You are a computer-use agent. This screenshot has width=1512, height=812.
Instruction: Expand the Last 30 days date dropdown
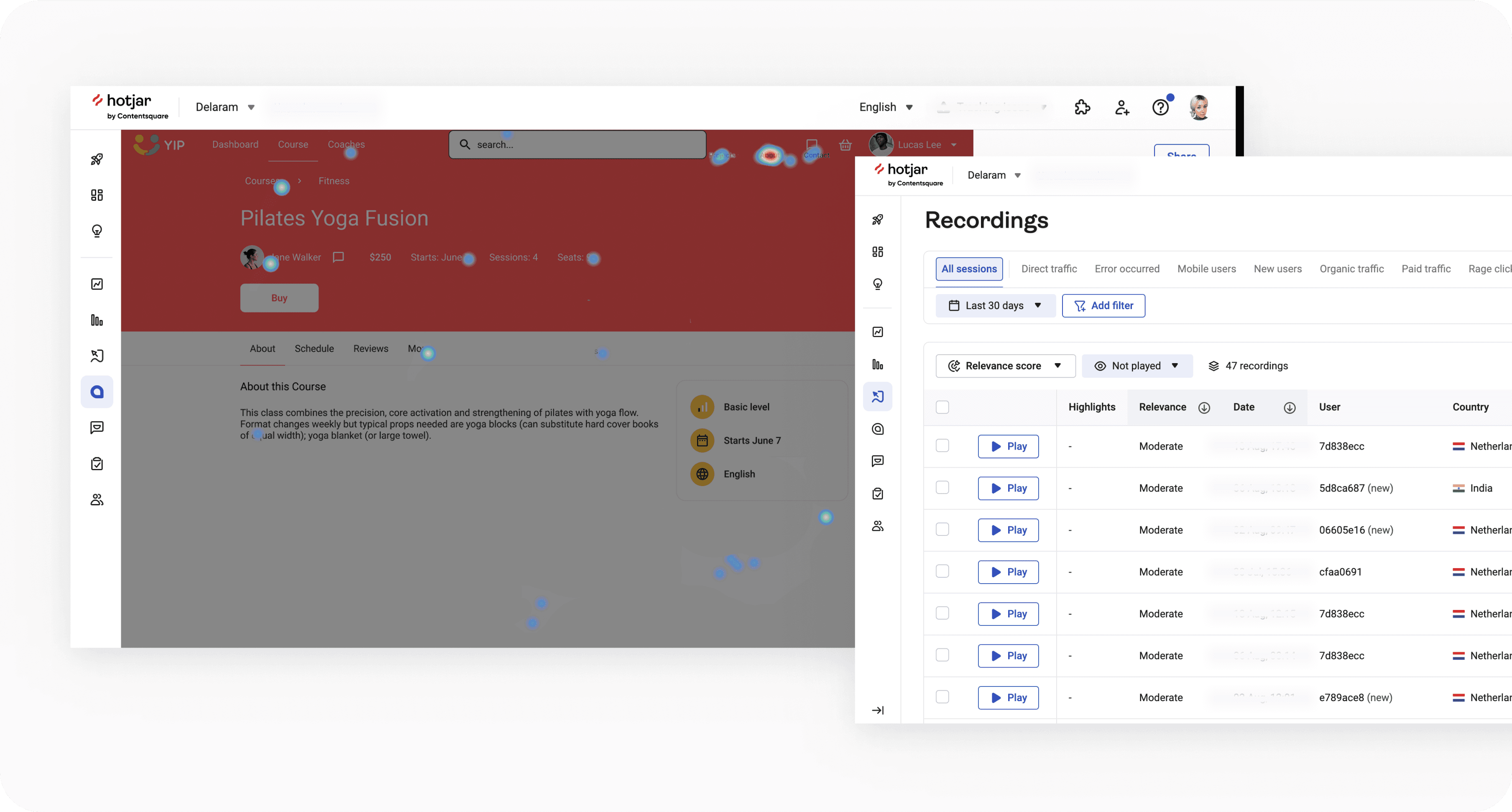click(x=995, y=305)
